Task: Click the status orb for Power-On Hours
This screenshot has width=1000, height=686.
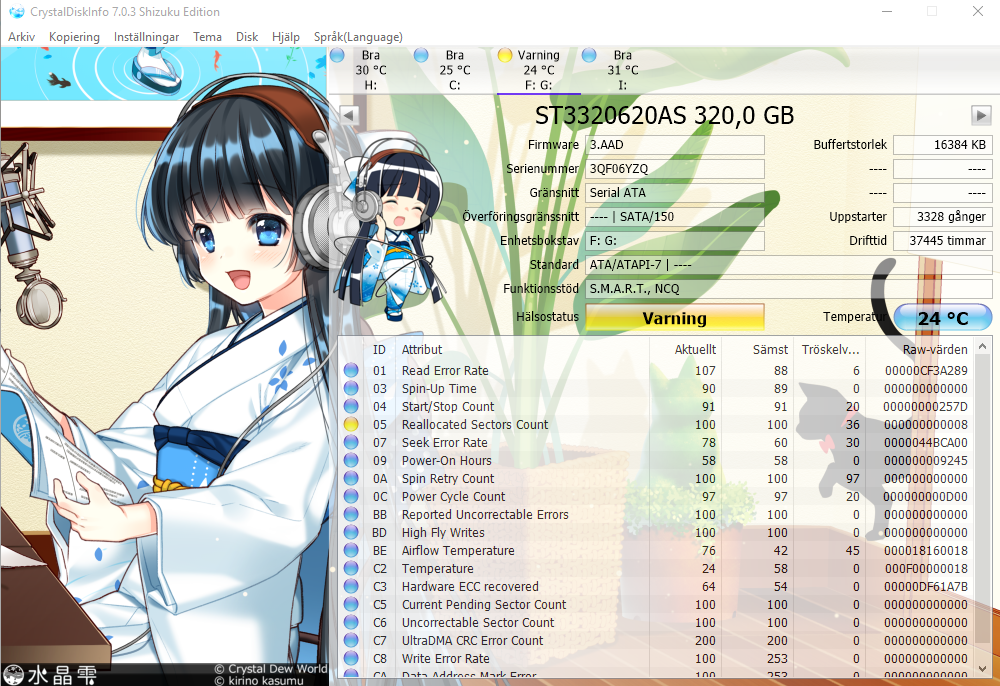Action: tap(351, 460)
